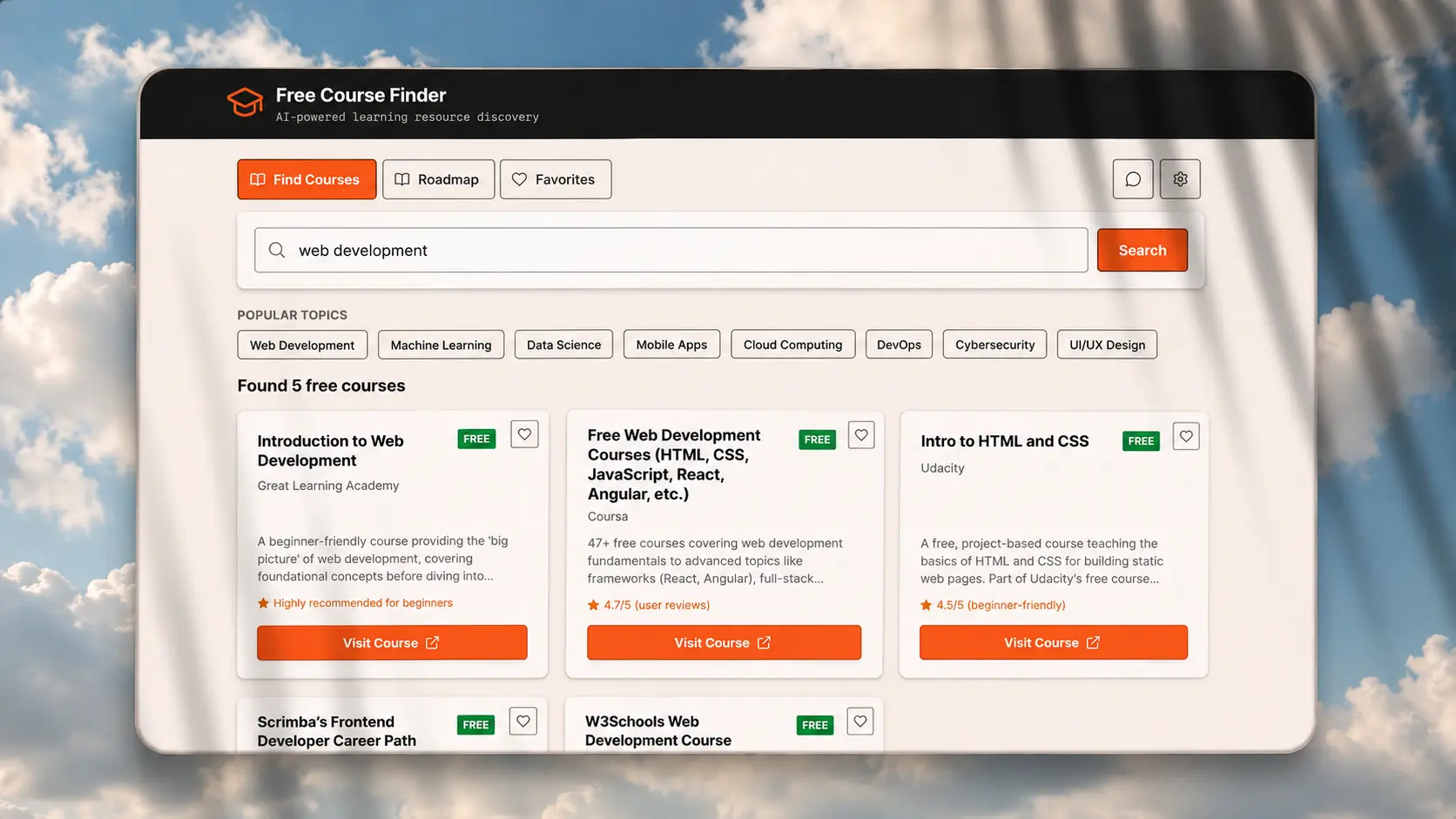The height and width of the screenshot is (819, 1456).
Task: Favorite the W3Schools Web Development Course
Action: coord(860,721)
